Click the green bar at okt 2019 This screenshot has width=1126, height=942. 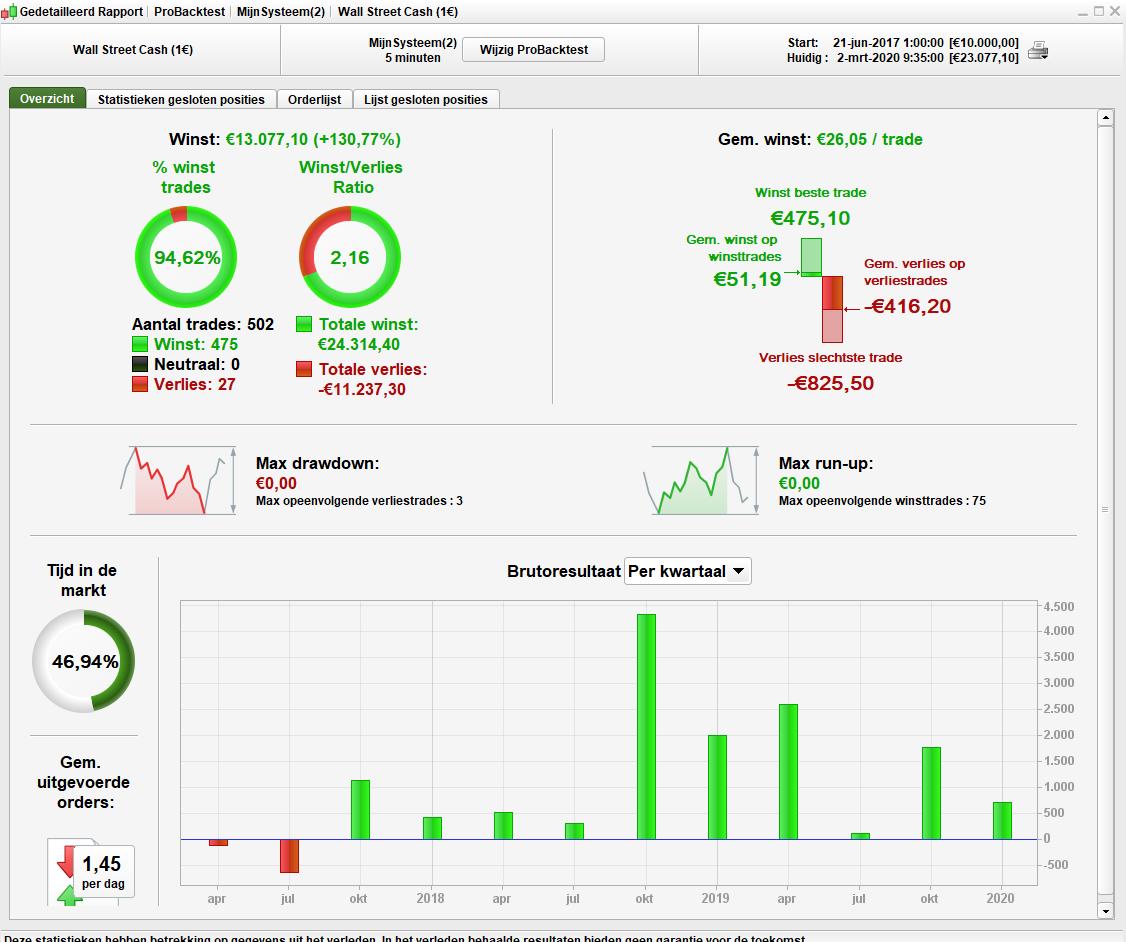coord(931,793)
